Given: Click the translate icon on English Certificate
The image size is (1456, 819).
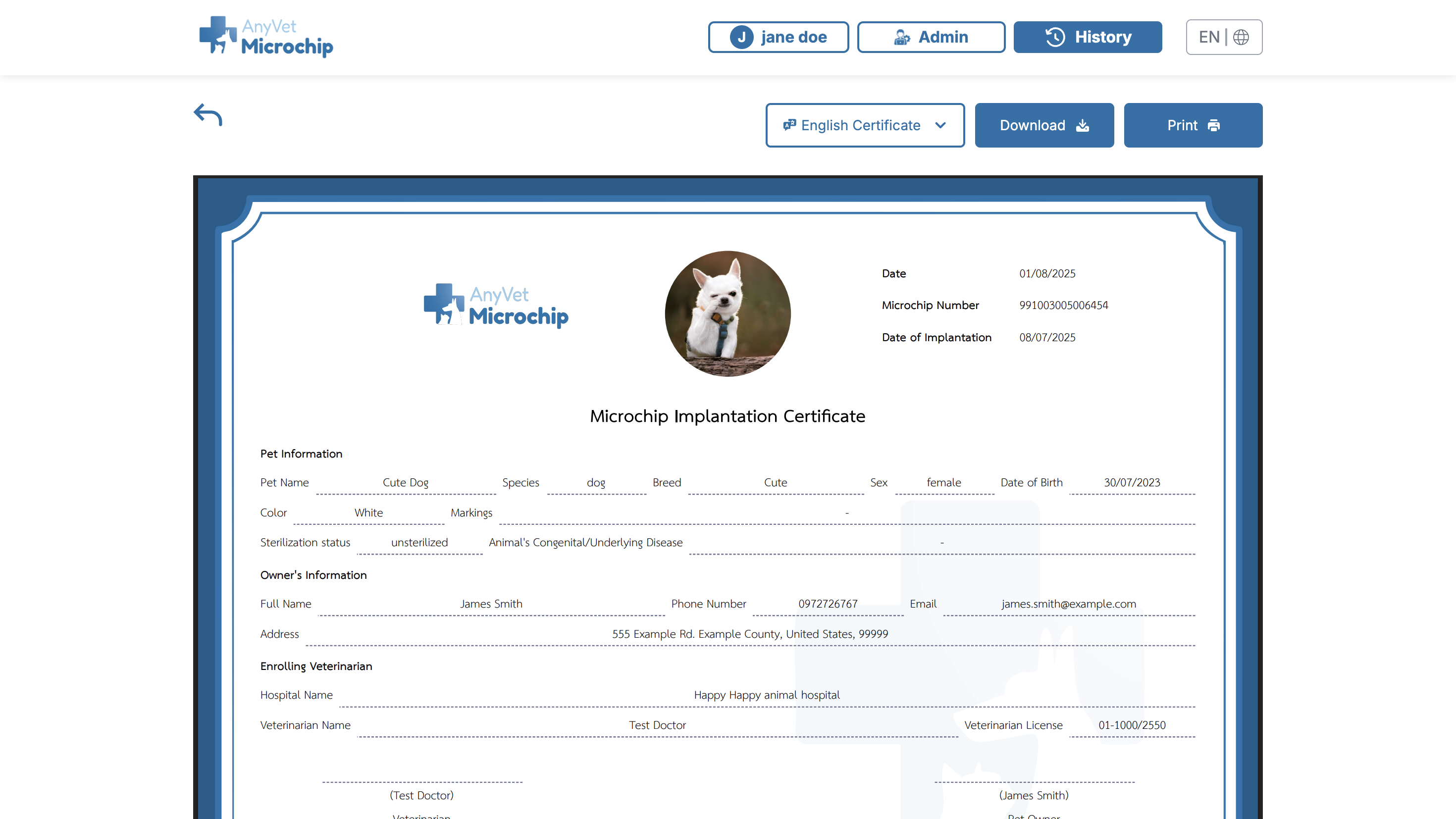Looking at the screenshot, I should pos(789,125).
